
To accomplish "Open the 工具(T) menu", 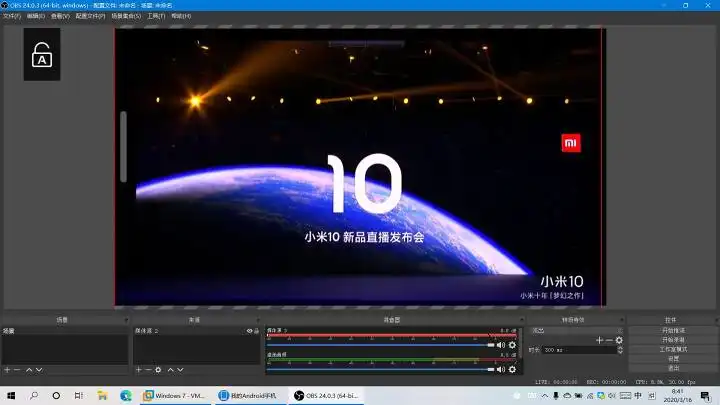I will pyautogui.click(x=155, y=16).
